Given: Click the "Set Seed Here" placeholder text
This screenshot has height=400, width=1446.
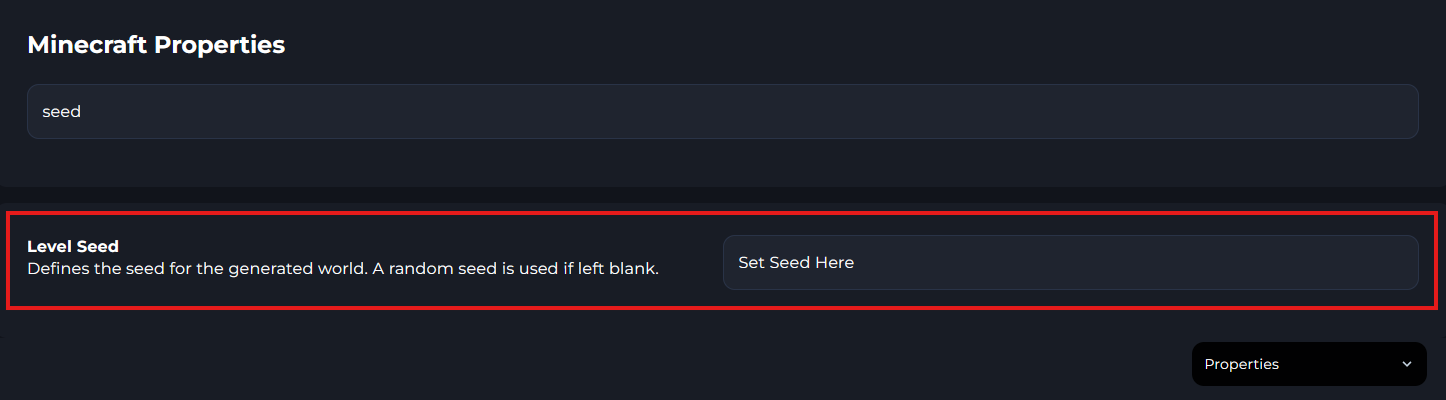Looking at the screenshot, I should coord(796,263).
